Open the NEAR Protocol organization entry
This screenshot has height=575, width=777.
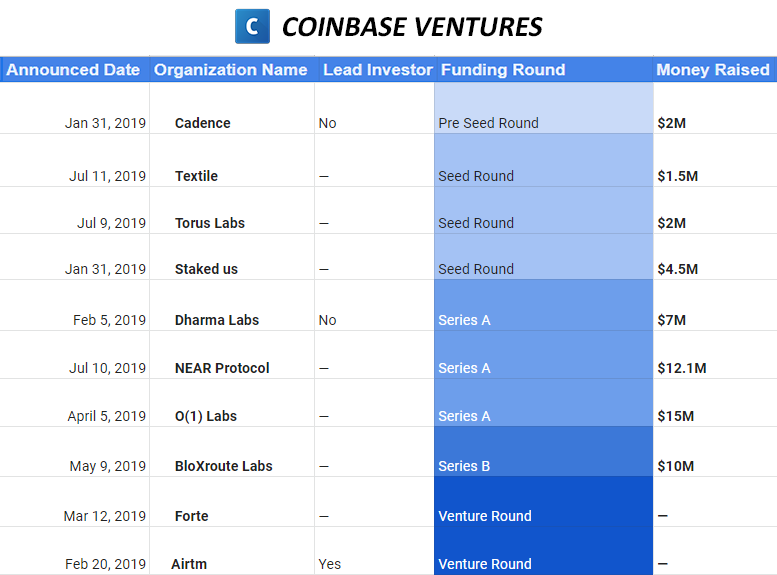click(x=222, y=368)
